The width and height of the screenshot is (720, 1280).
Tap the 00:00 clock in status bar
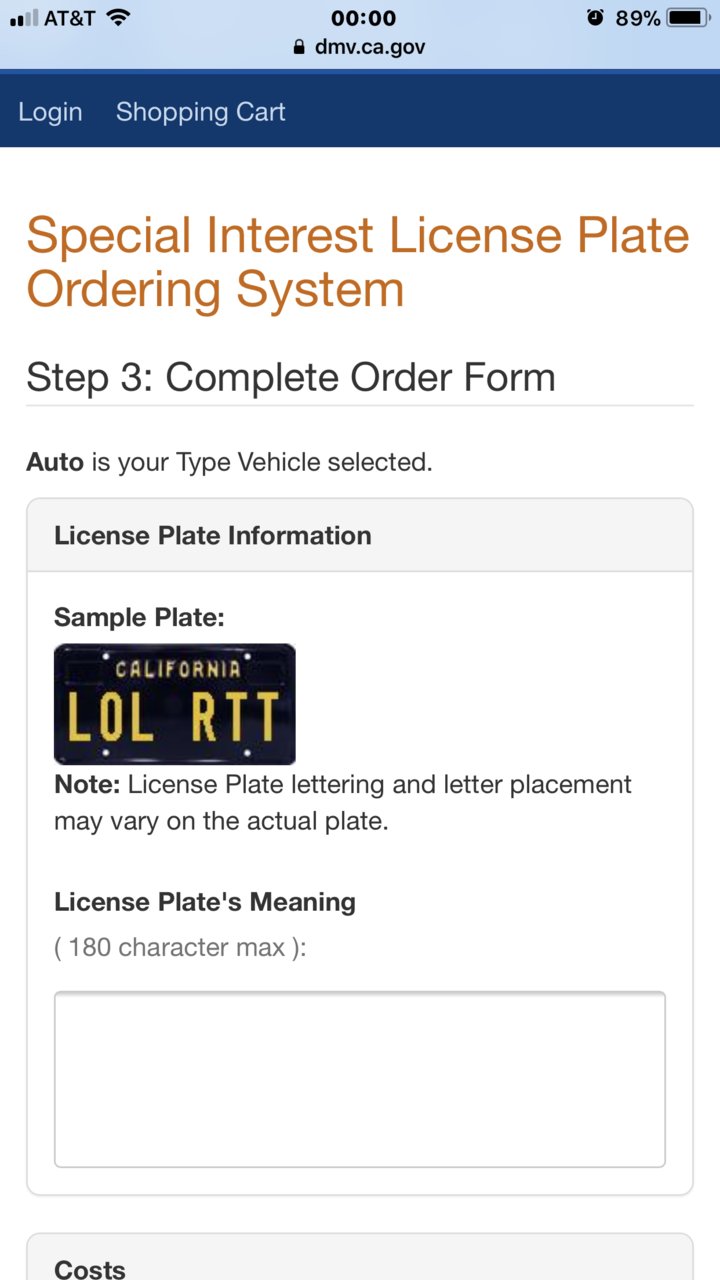(364, 18)
